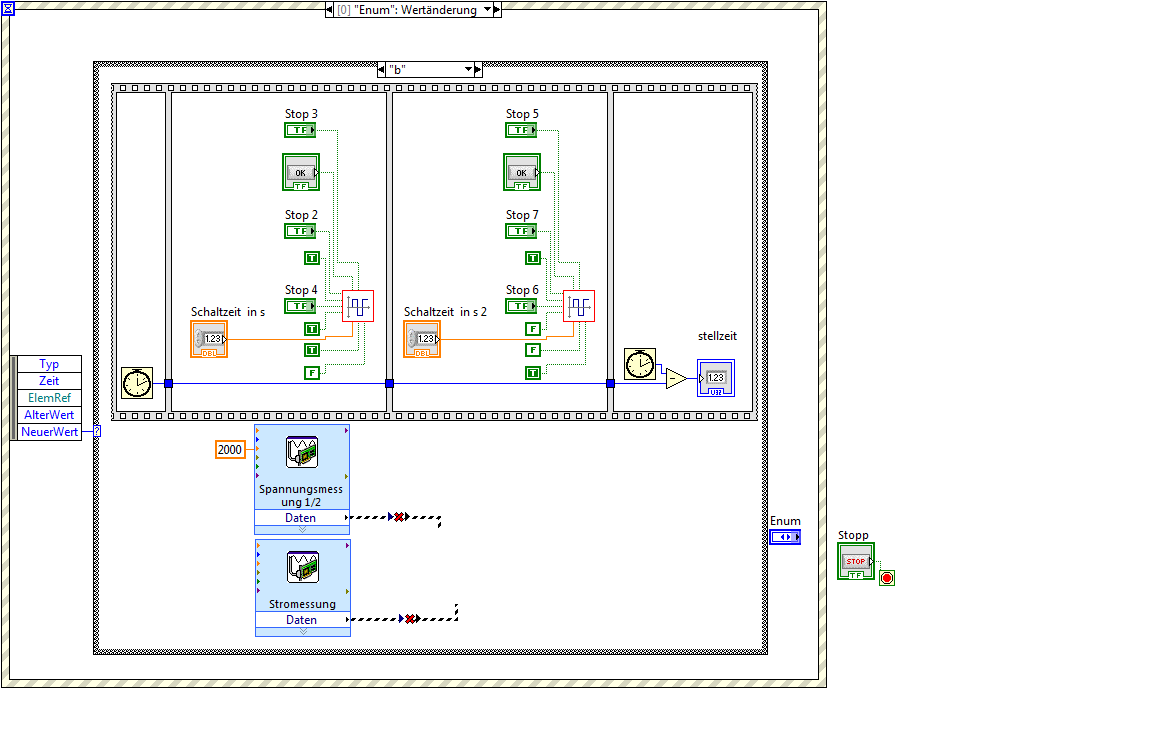Go to previous event case with left arrow
The width and height of the screenshot is (1152, 734).
pos(330,10)
